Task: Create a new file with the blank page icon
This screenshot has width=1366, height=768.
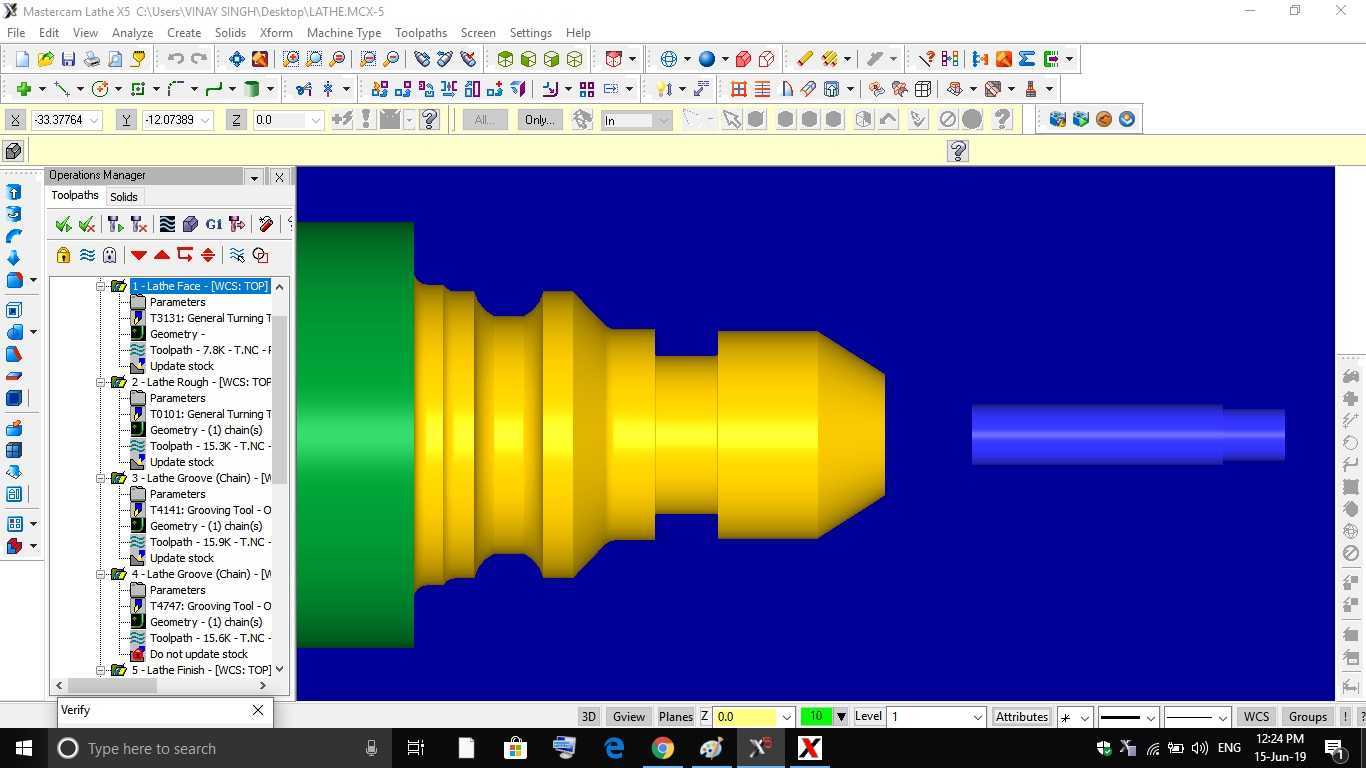Action: click(x=22, y=59)
